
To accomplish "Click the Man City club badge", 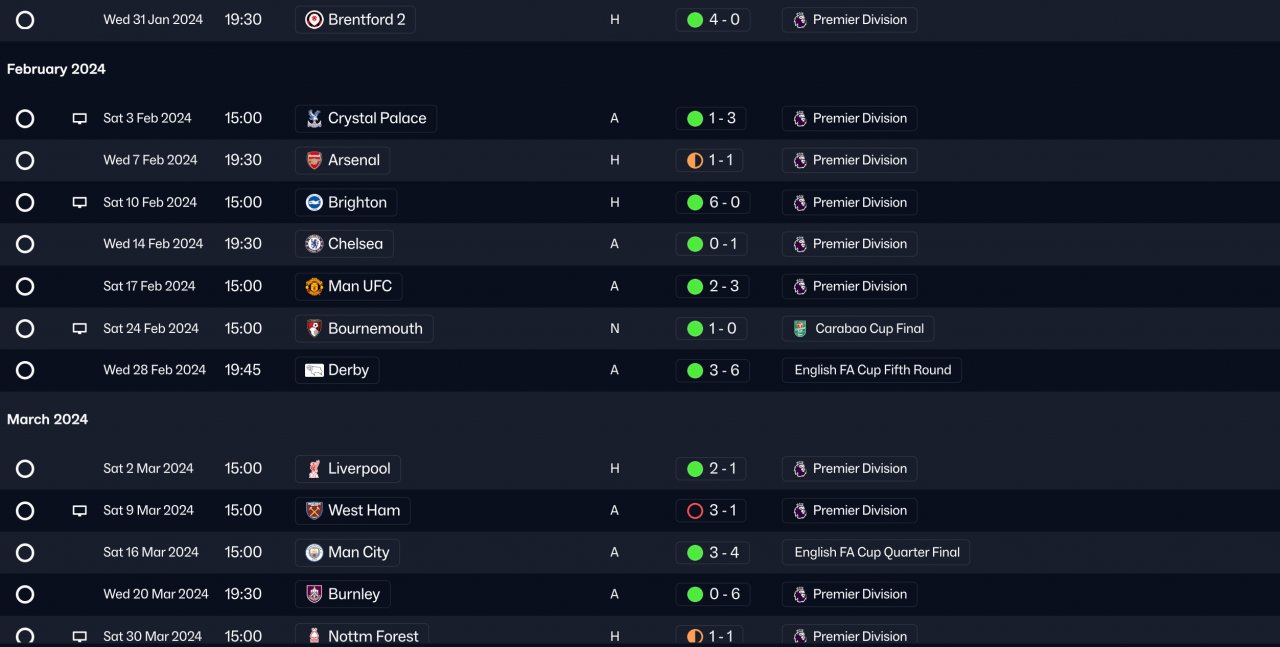I will (314, 553).
